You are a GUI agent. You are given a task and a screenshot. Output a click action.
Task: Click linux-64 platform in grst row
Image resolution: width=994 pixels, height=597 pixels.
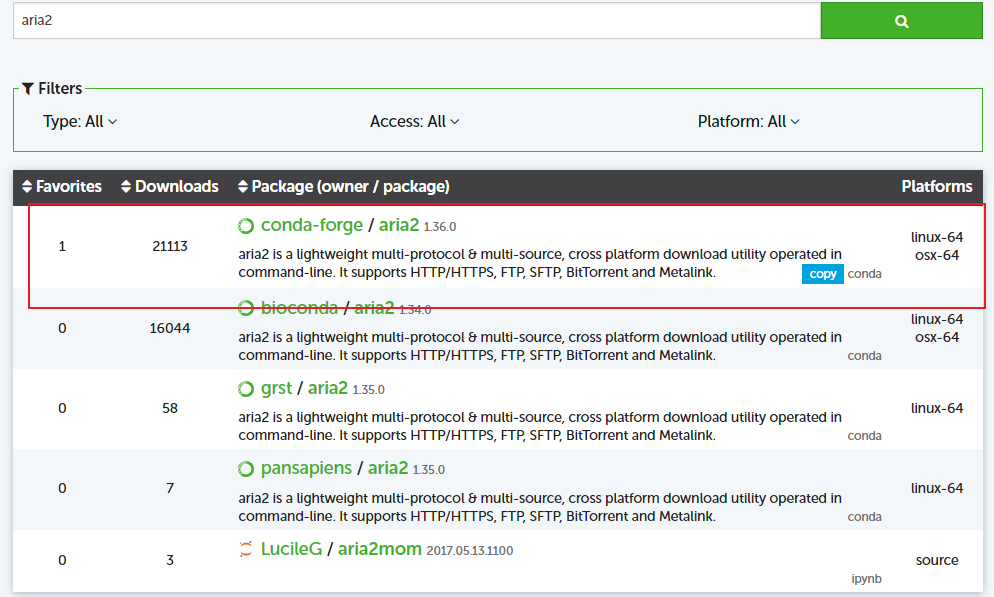click(937, 408)
